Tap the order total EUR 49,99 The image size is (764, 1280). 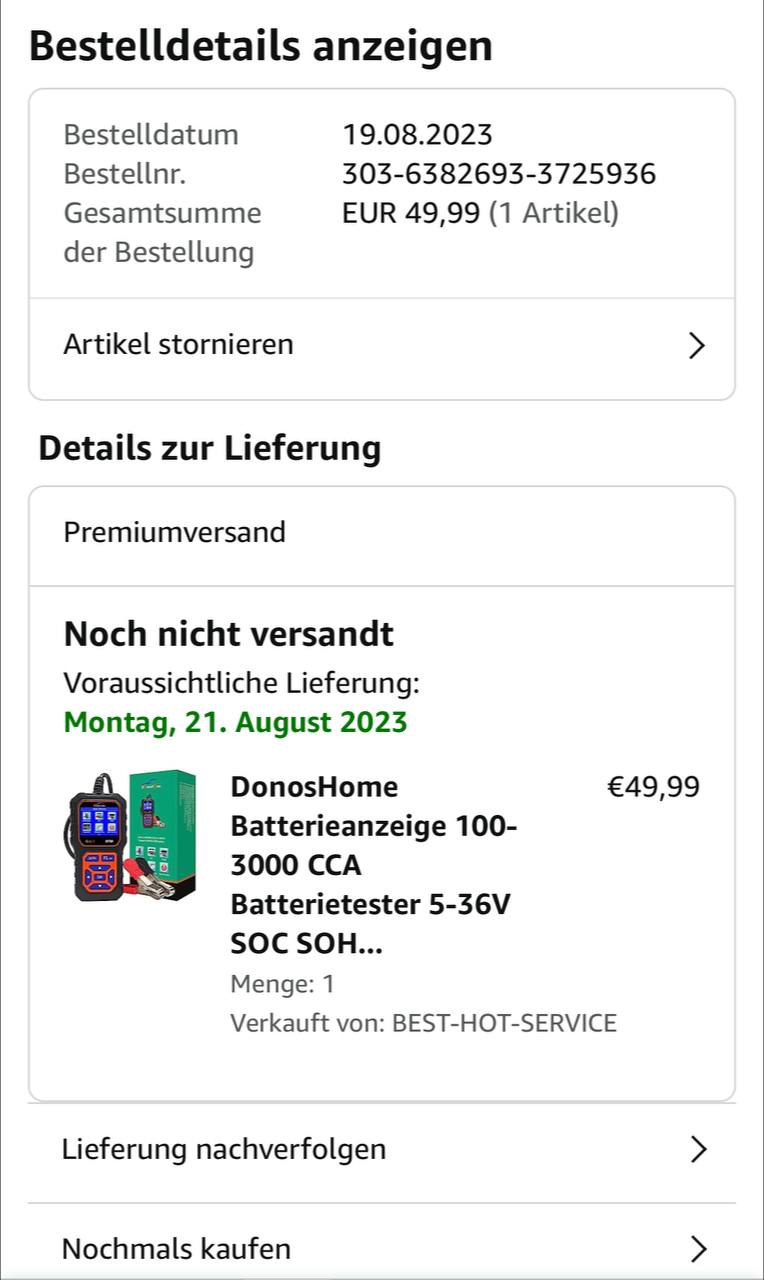point(411,213)
